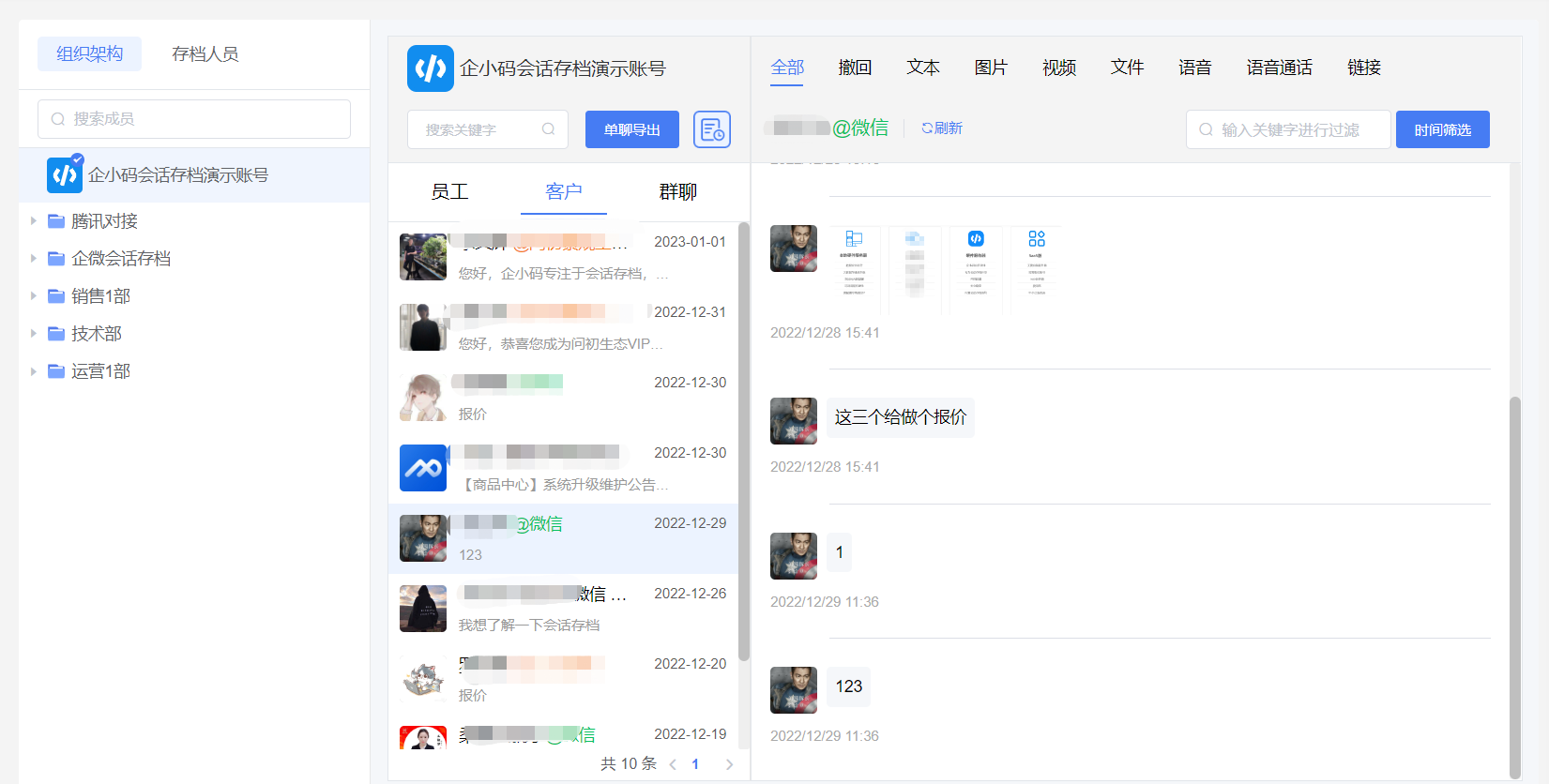Filter messages by 全部
Image resolution: width=1549 pixels, height=784 pixels.
[787, 68]
